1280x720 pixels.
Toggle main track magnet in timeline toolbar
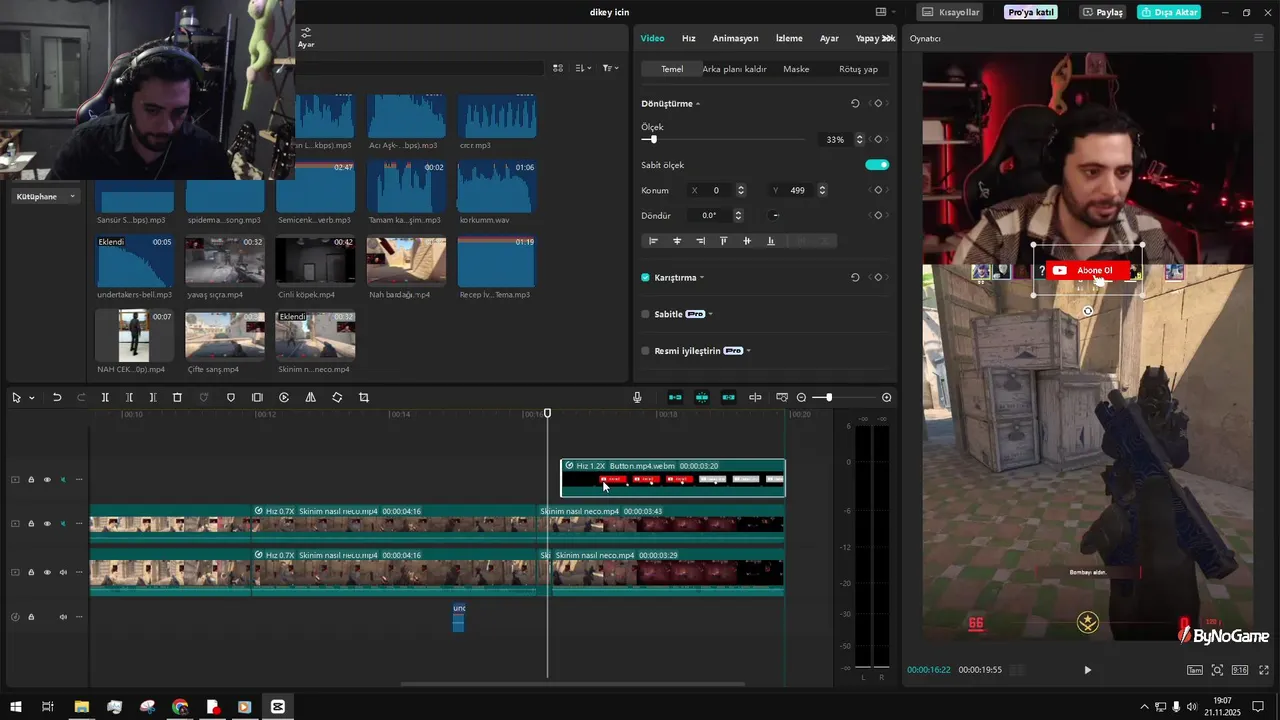[x=675, y=397]
